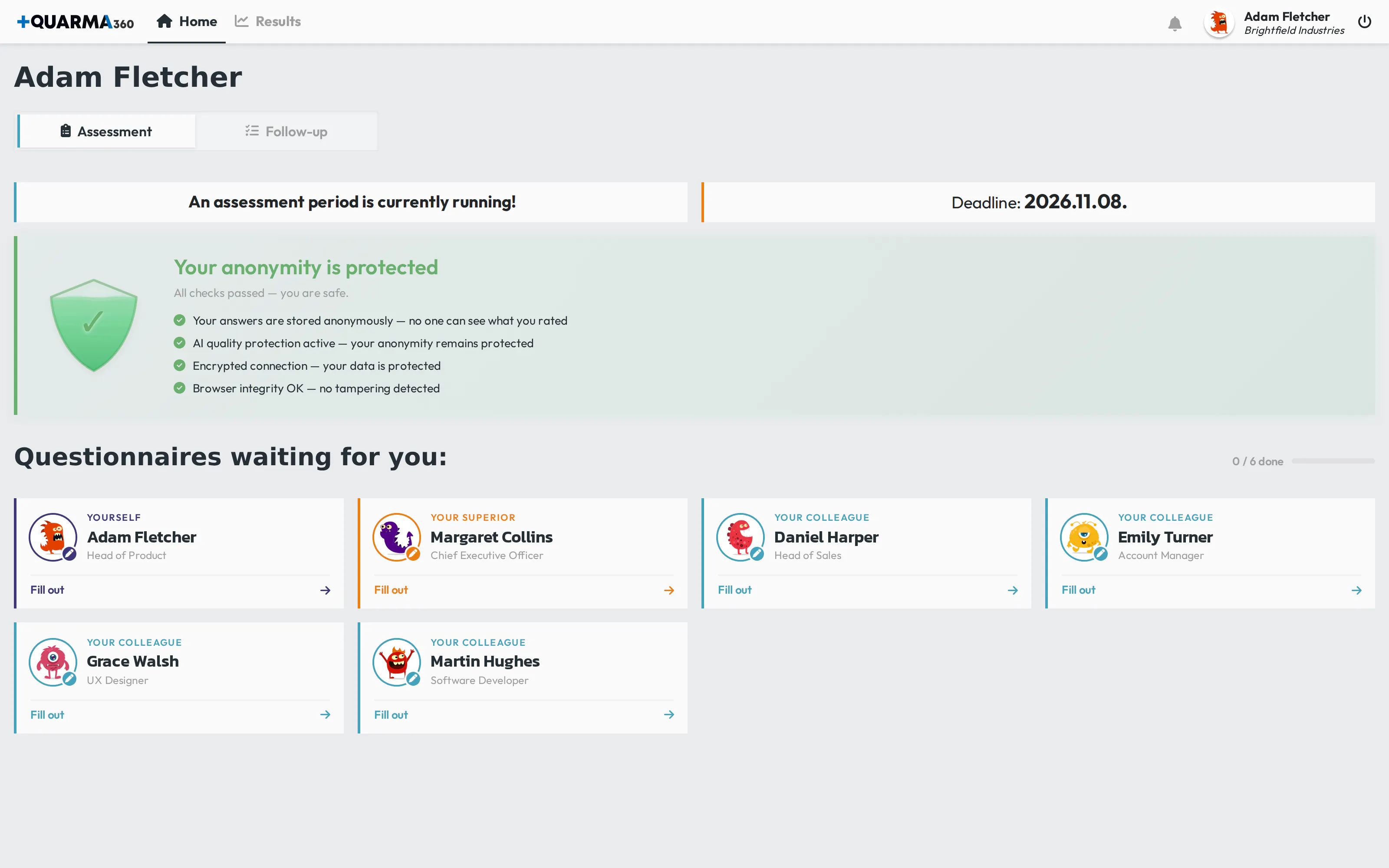Image resolution: width=1389 pixels, height=868 pixels.
Task: Fill out your own questionnaire
Action: [x=47, y=590]
